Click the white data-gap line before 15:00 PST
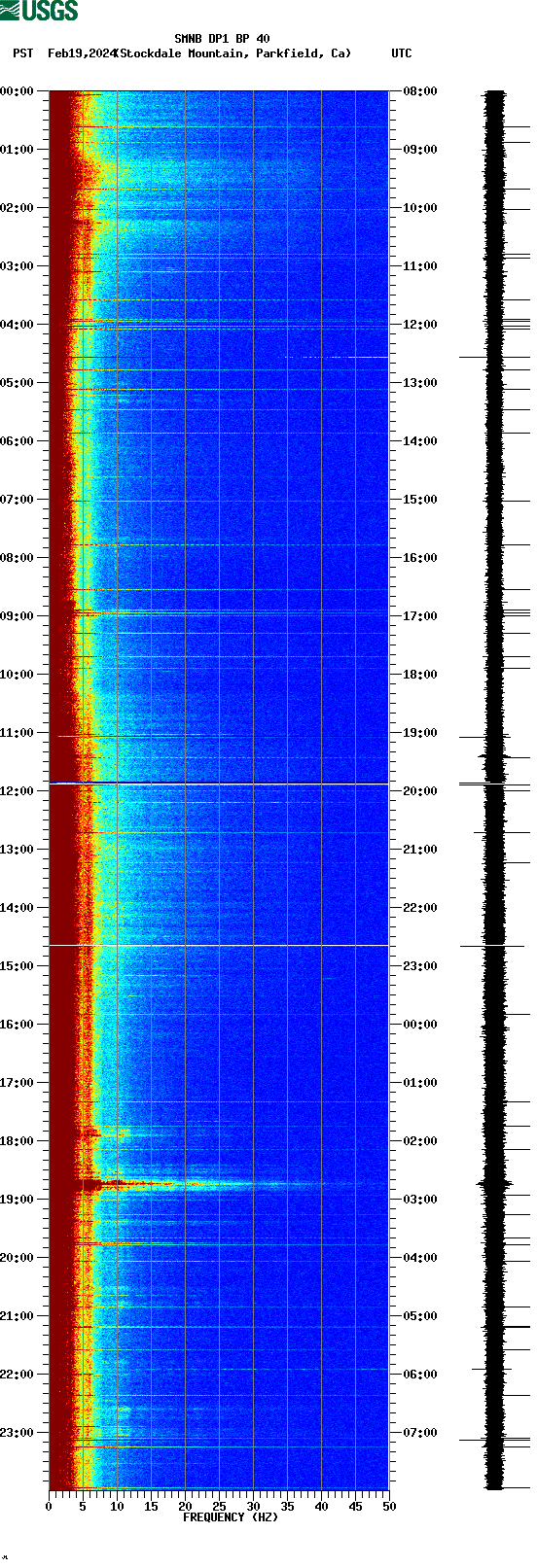Image resolution: width=537 pixels, height=1568 pixels. (x=219, y=946)
